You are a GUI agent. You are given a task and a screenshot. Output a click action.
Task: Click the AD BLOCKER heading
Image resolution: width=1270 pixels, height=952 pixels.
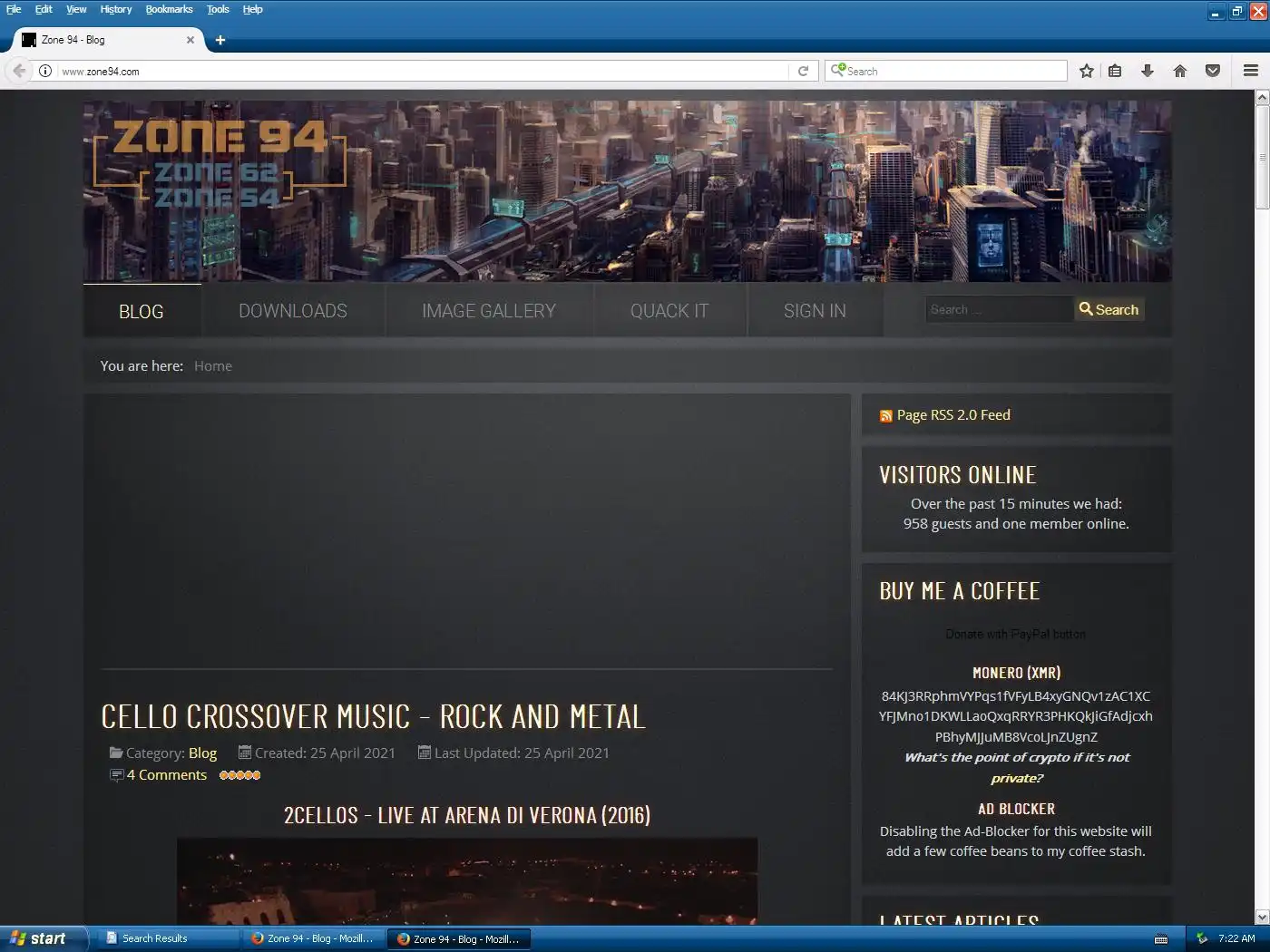(1016, 809)
